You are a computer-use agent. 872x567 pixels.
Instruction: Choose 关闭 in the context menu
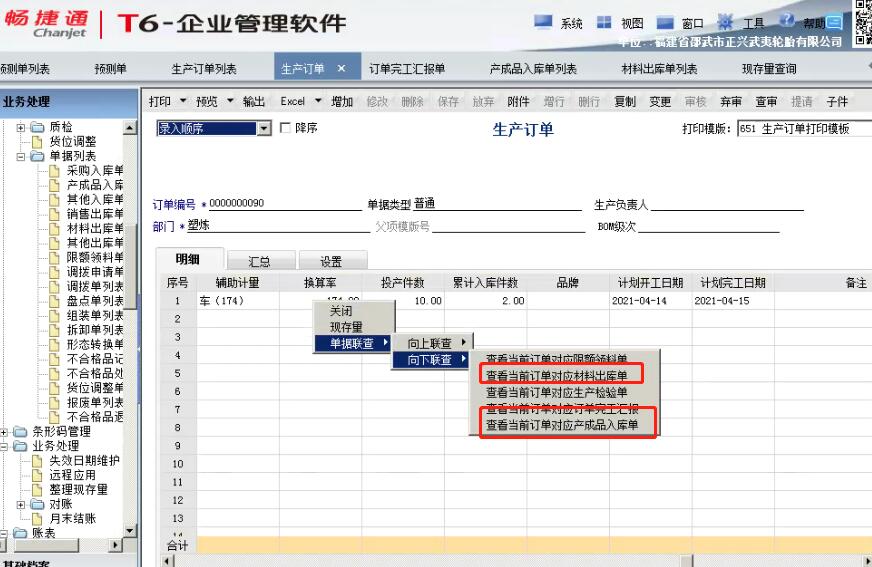click(x=341, y=311)
